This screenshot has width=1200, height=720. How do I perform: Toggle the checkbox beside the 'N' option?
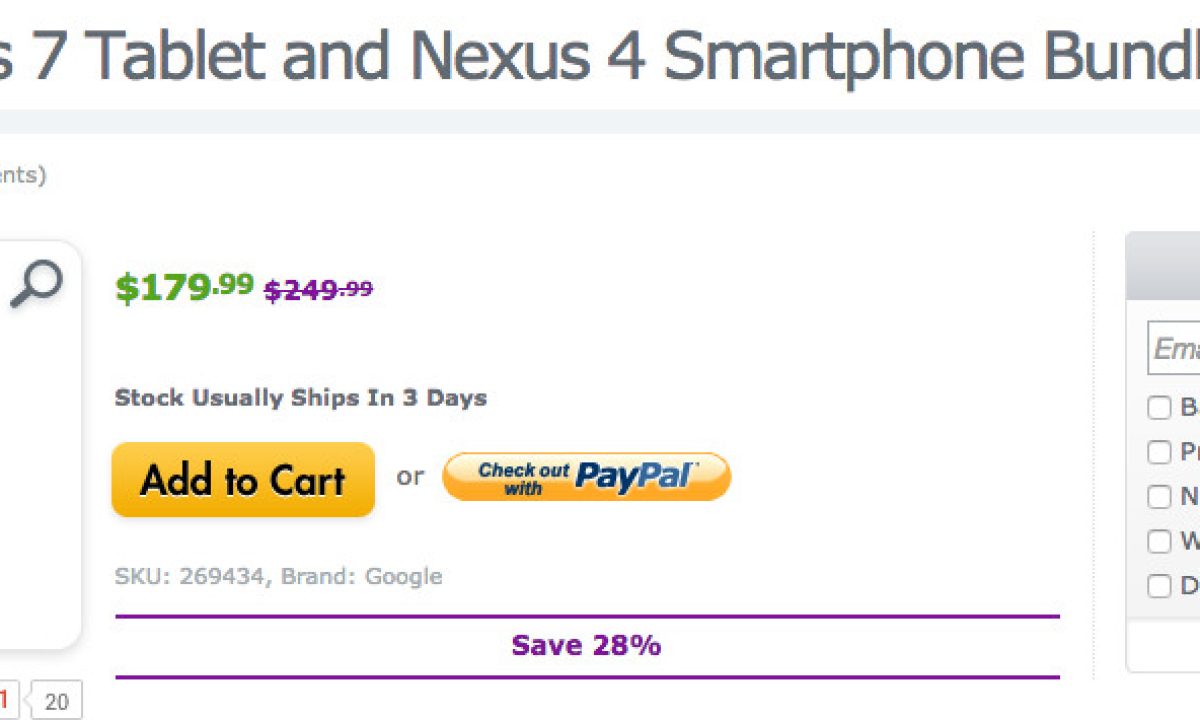(x=1159, y=497)
